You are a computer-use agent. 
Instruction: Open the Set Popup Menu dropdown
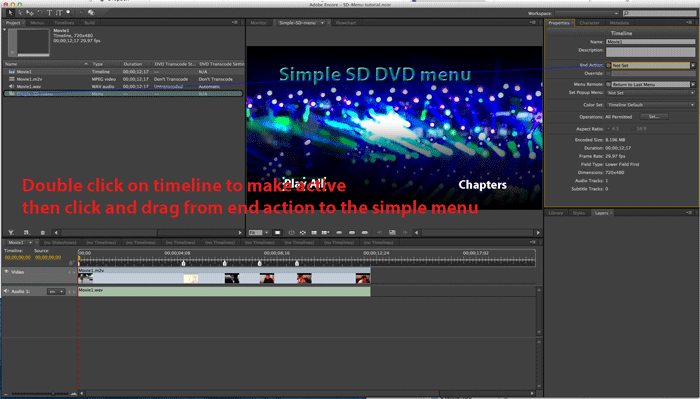651,93
